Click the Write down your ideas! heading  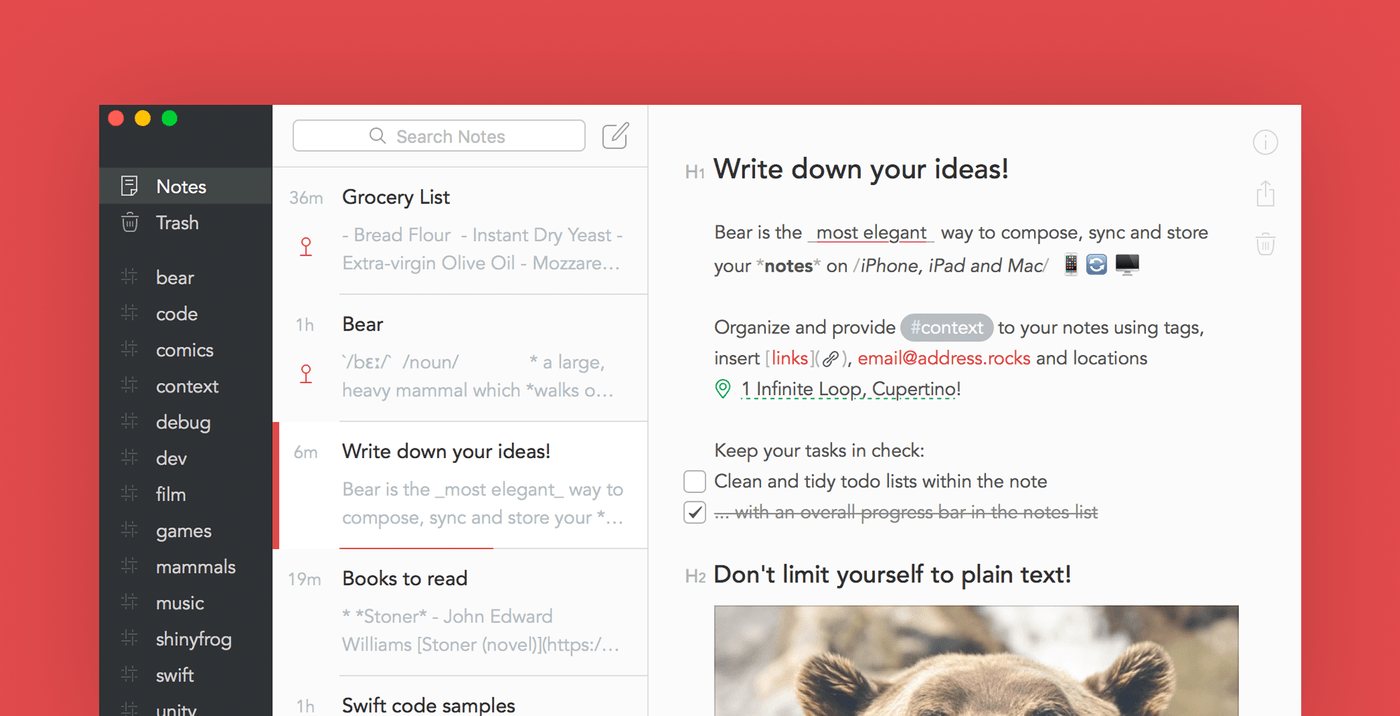click(861, 169)
